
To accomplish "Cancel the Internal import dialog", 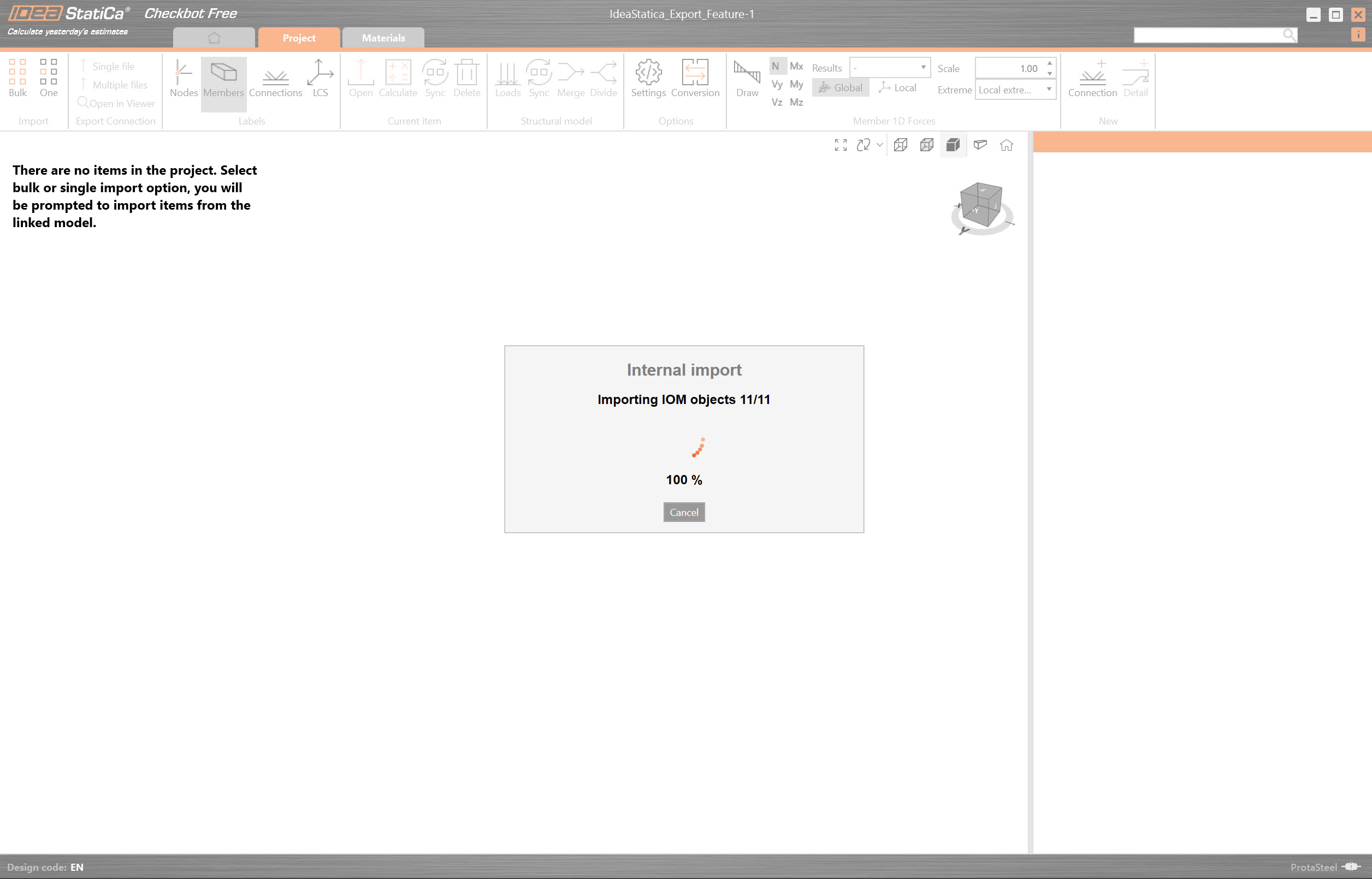I will click(683, 512).
